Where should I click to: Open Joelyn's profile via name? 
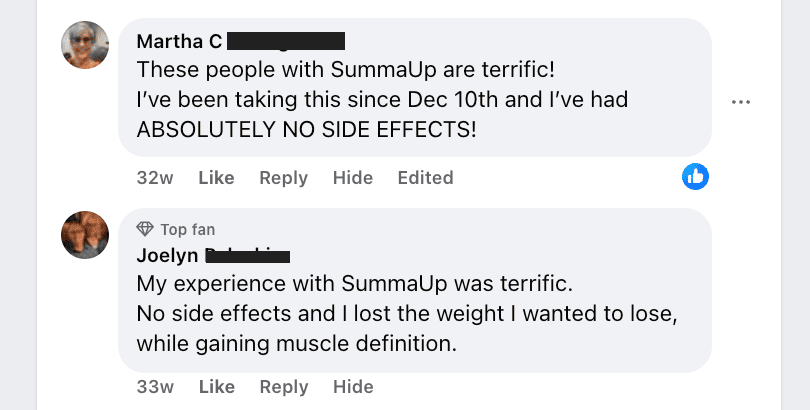(168, 256)
